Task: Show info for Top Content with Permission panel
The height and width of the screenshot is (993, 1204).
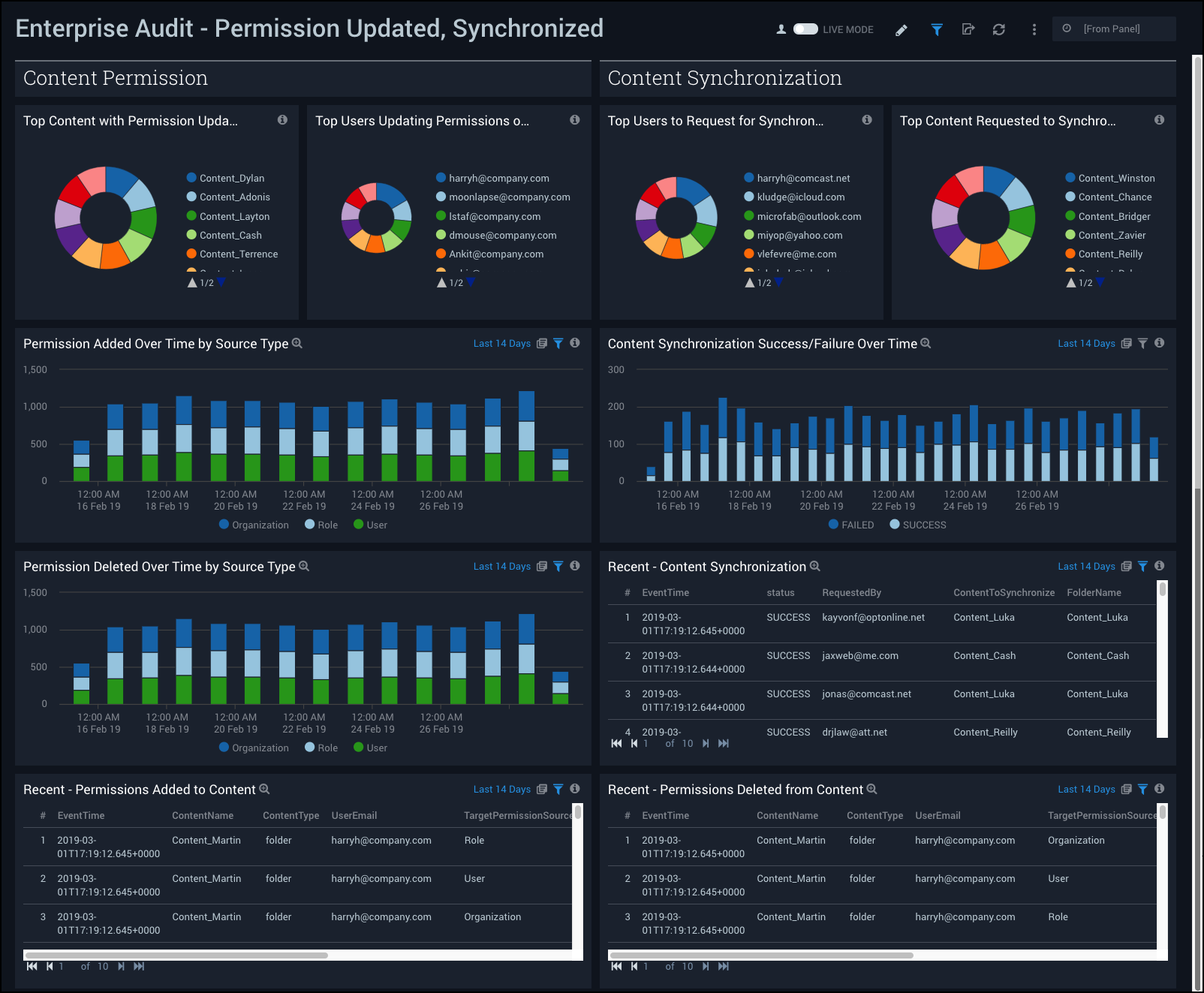Action: [x=282, y=120]
